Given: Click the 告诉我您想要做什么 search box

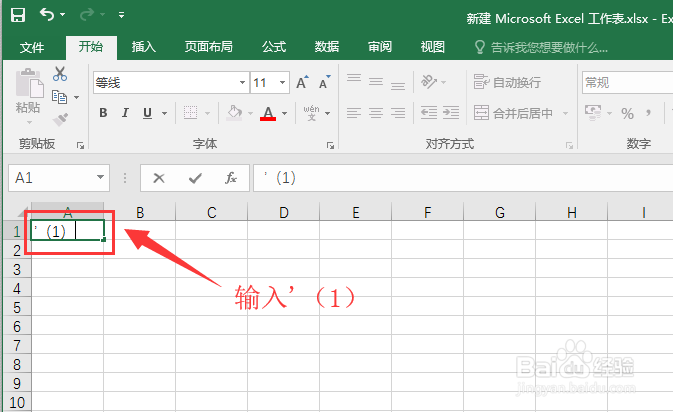Looking at the screenshot, I should point(542,47).
